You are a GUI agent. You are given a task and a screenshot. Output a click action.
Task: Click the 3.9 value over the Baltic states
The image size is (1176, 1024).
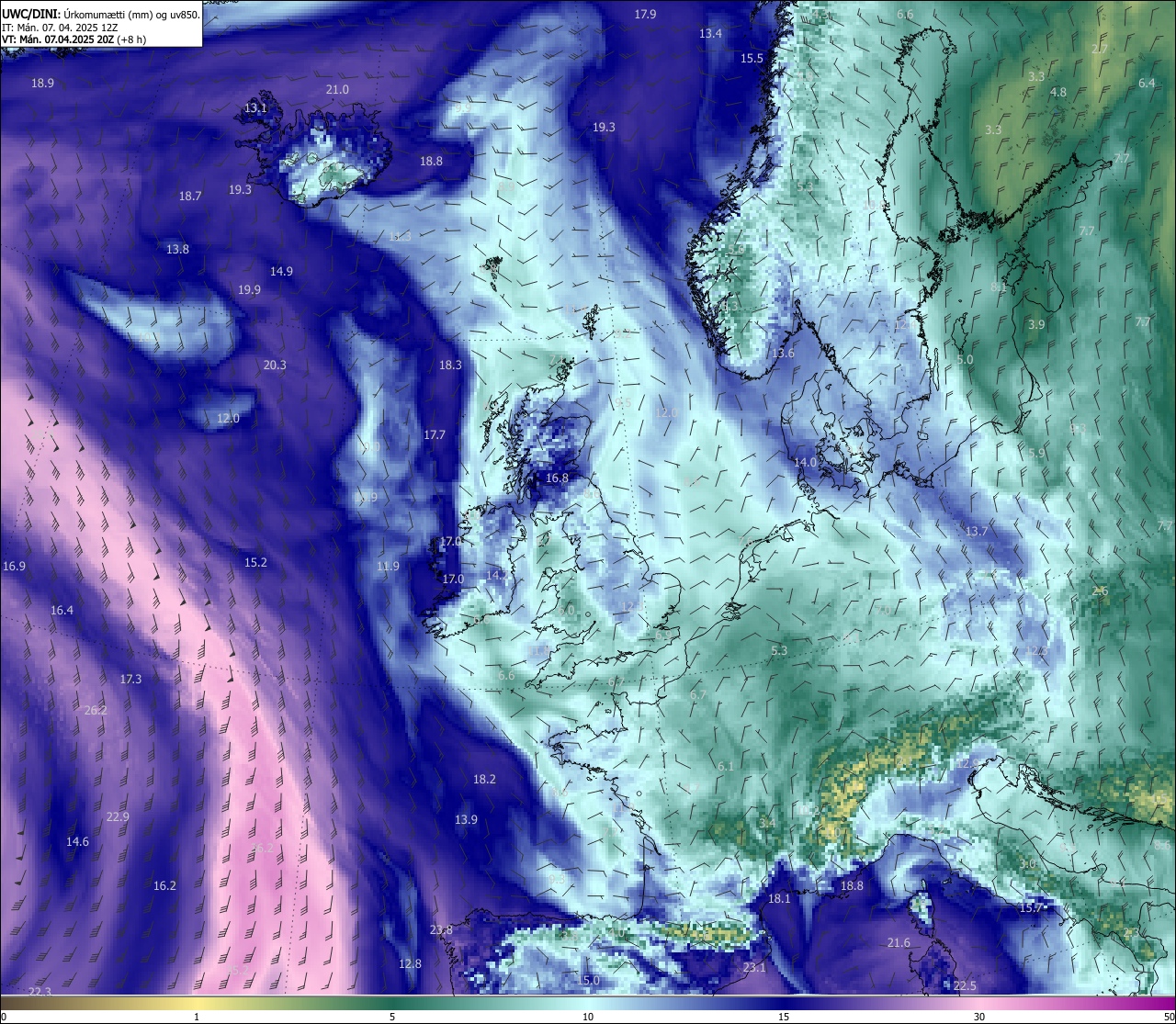(x=1036, y=324)
